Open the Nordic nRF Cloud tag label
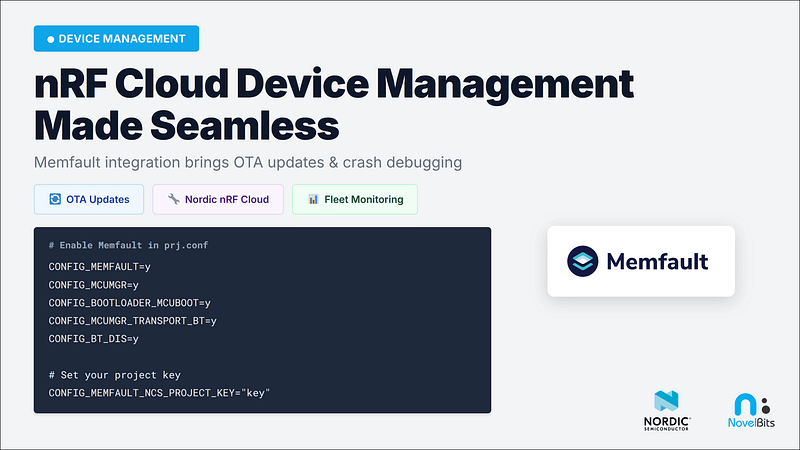This screenshot has width=800, height=450. (x=227, y=199)
